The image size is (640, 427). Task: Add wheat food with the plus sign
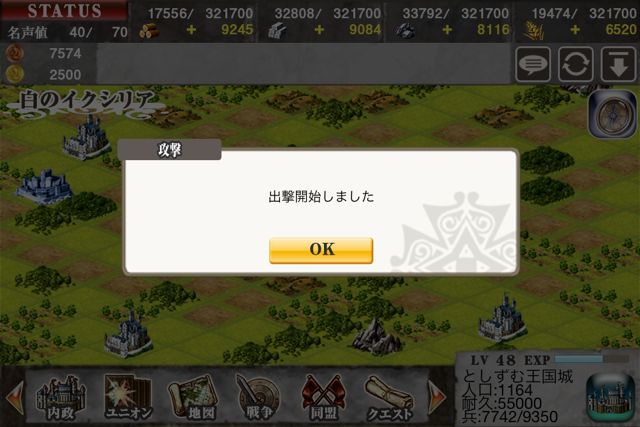[x=575, y=30]
